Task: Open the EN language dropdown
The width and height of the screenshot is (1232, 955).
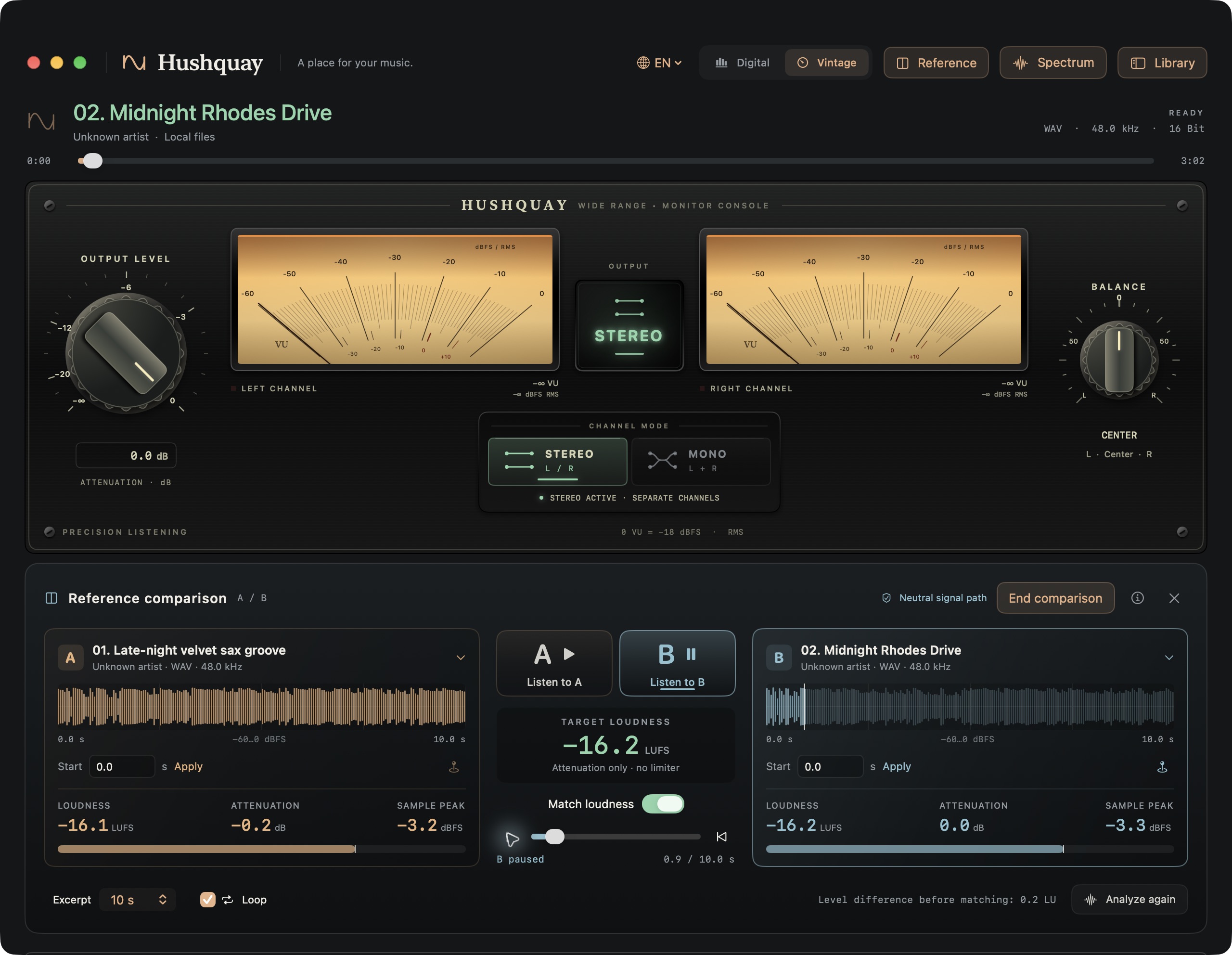Action: (x=659, y=63)
